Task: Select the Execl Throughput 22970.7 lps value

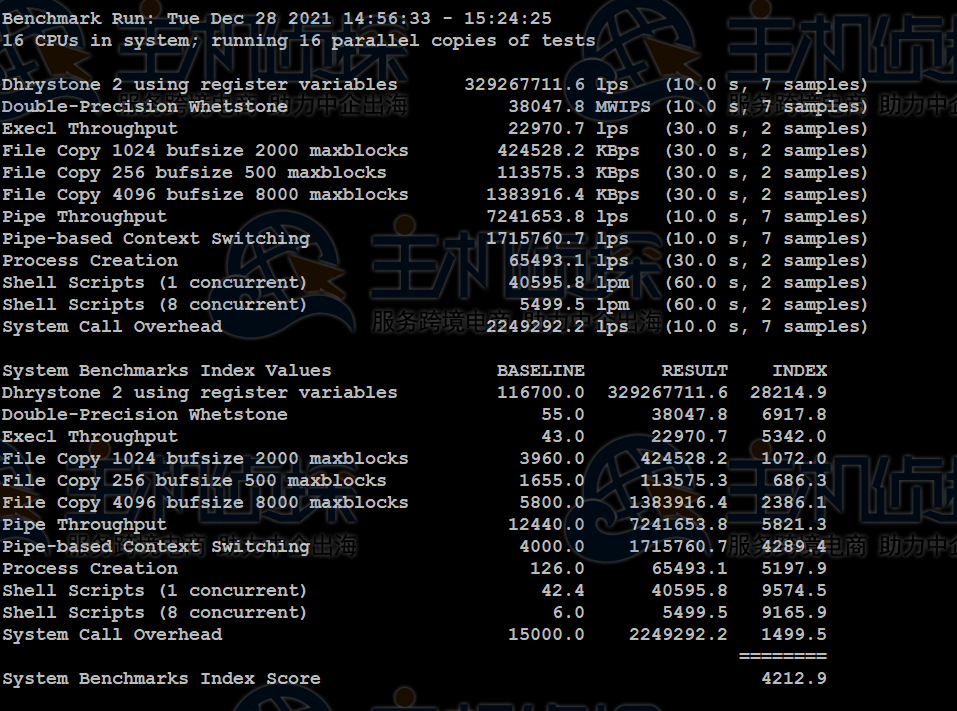Action: [x=568, y=129]
